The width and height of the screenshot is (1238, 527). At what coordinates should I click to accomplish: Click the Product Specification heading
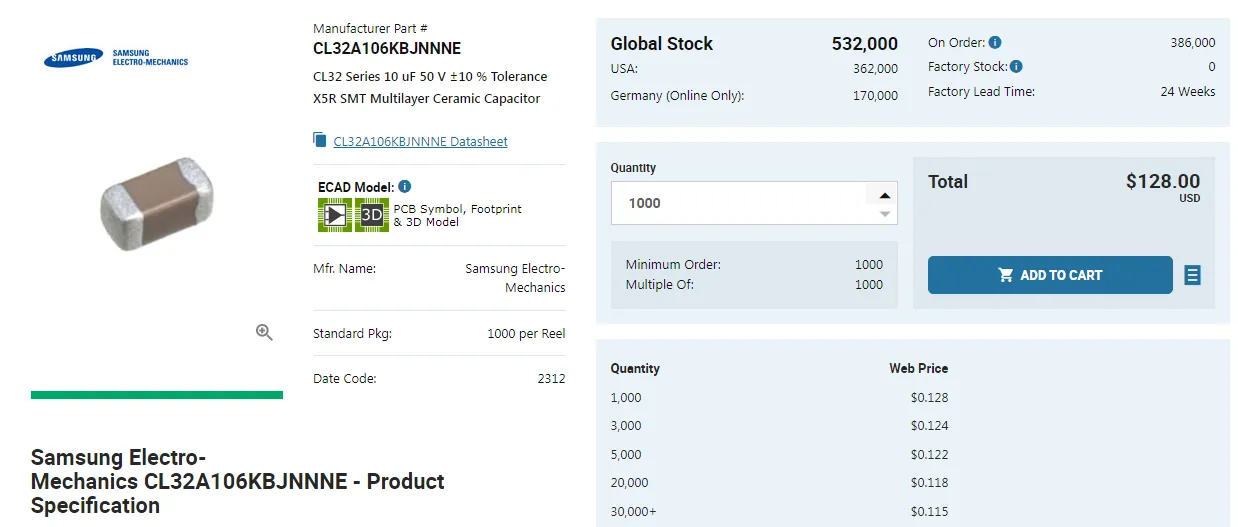click(238, 481)
